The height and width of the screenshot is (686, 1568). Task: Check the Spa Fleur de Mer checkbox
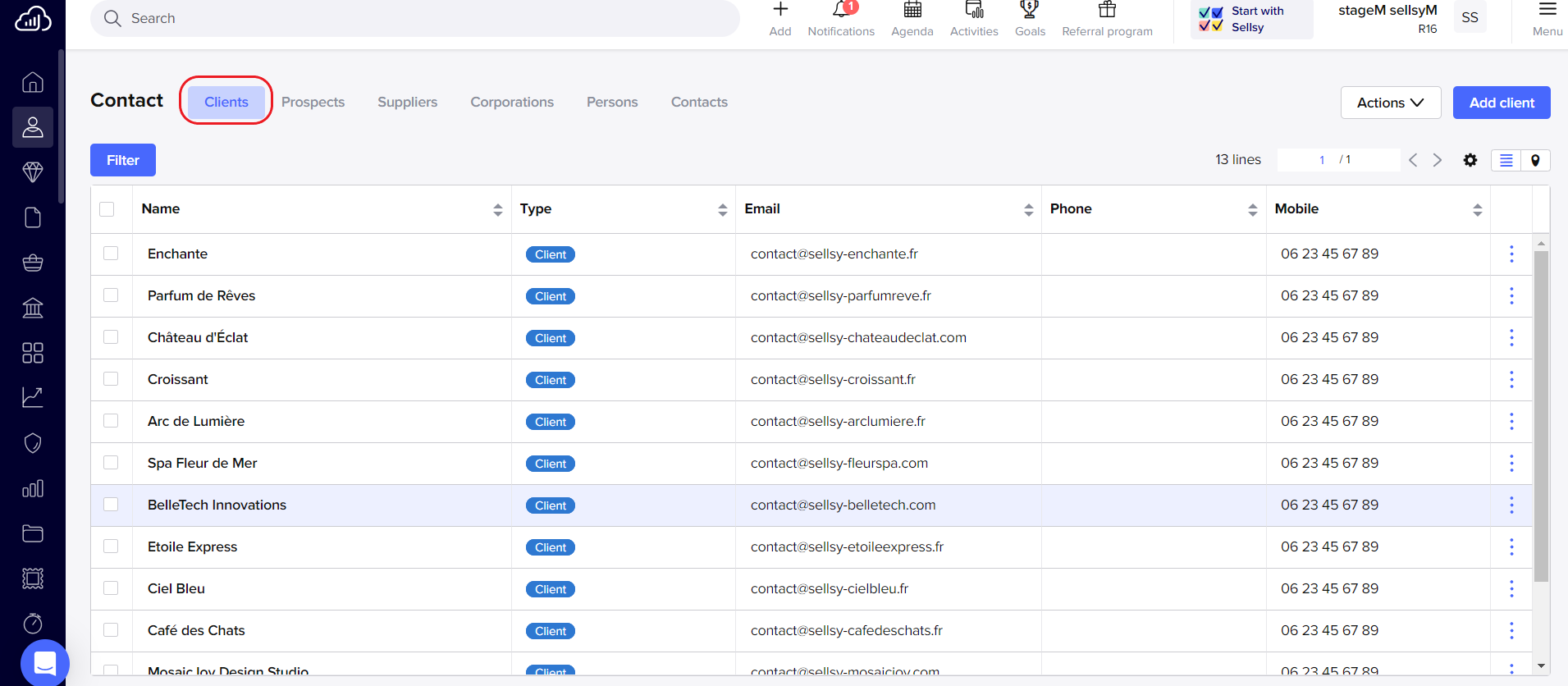tap(111, 463)
